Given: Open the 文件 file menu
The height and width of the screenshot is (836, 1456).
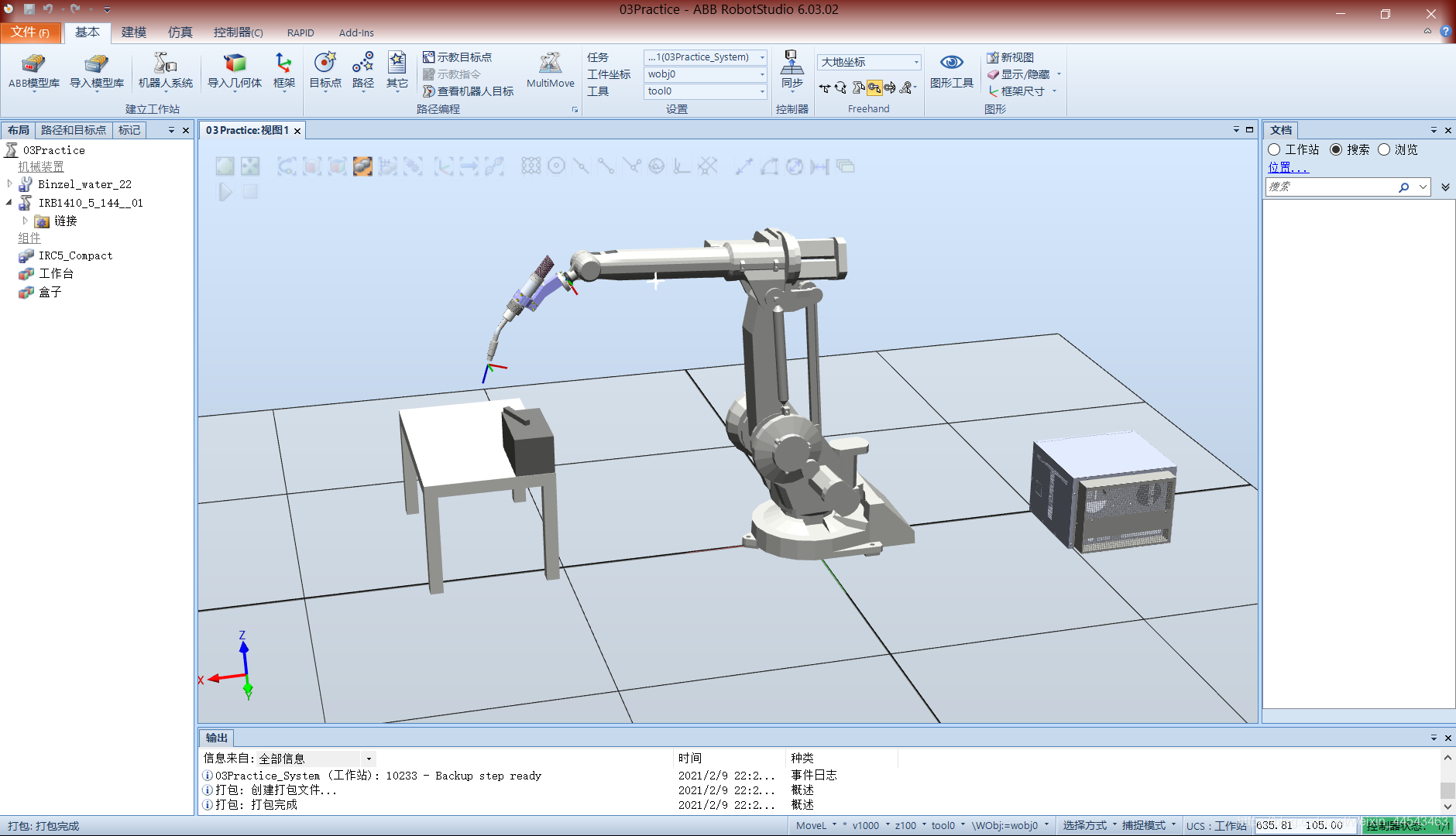Looking at the screenshot, I should 30,33.
